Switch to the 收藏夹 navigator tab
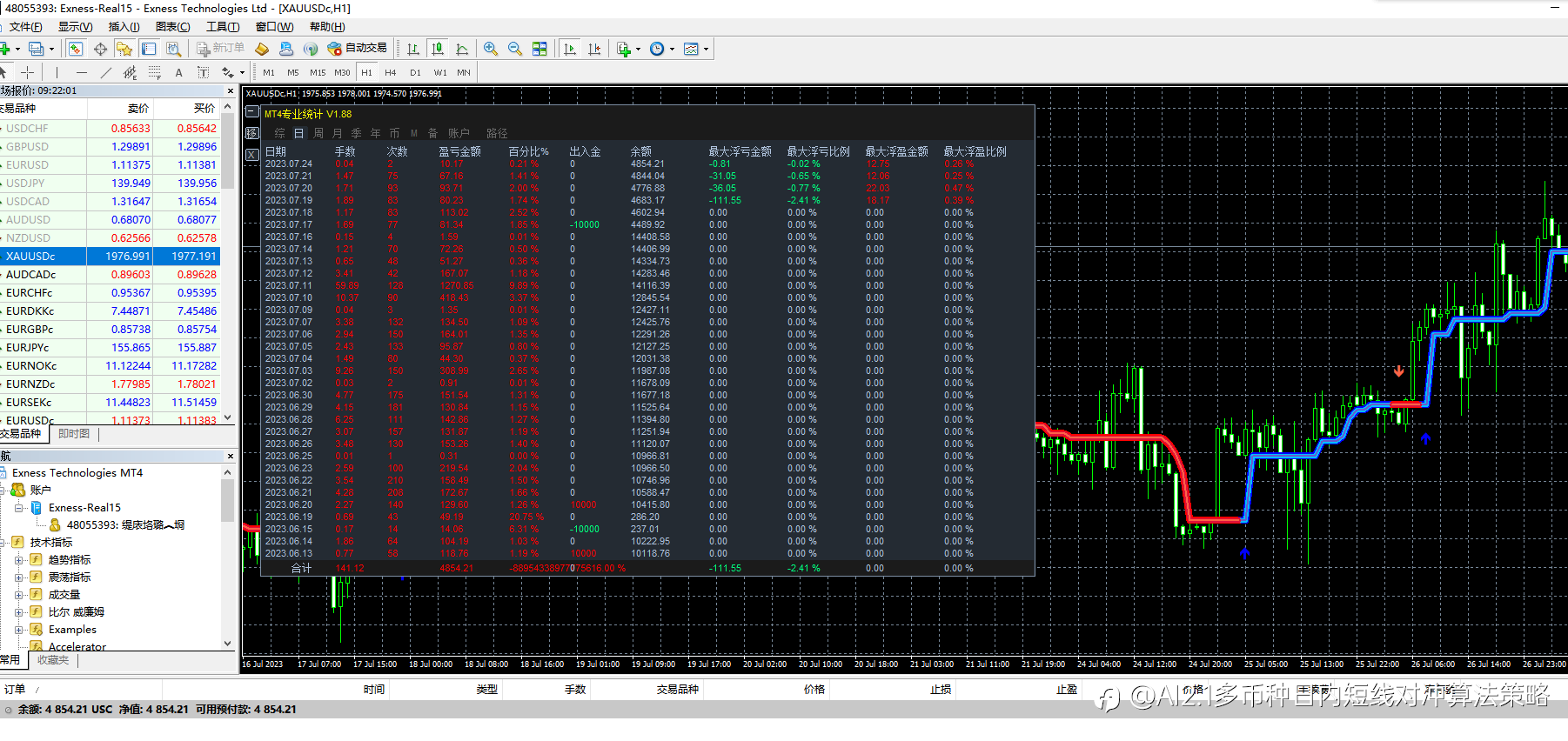 coord(53,660)
